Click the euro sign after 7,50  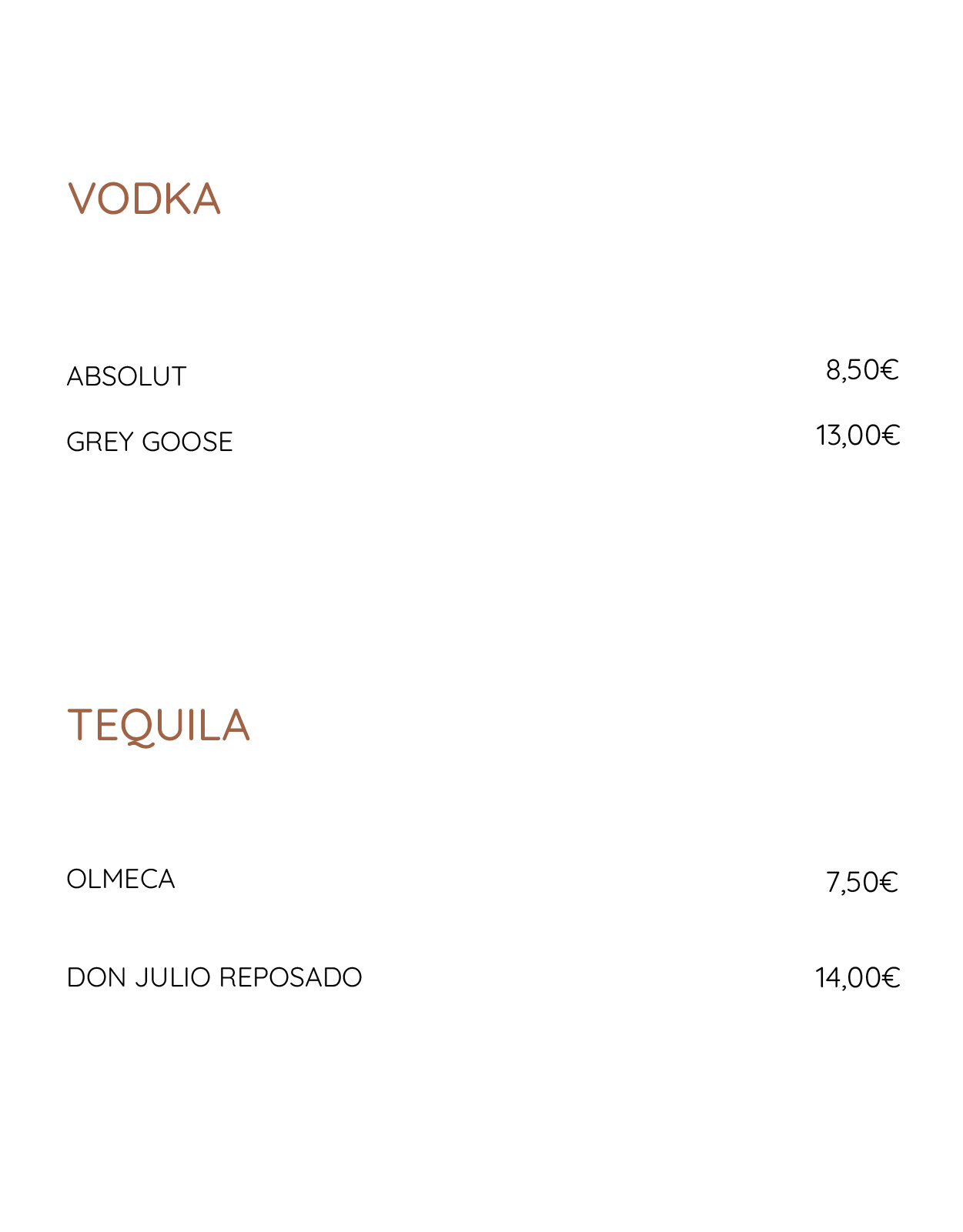point(889,882)
